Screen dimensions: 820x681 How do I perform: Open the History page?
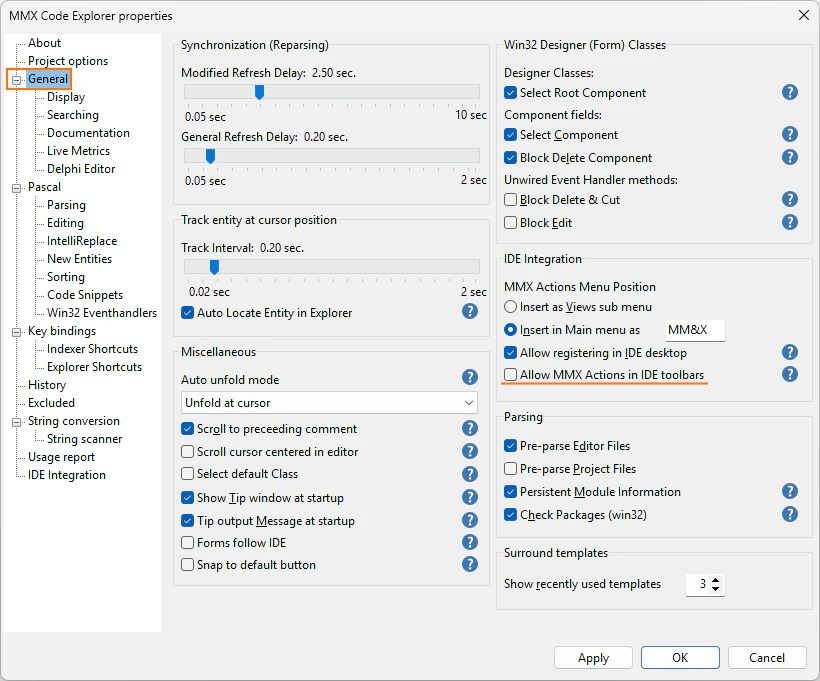tap(47, 385)
